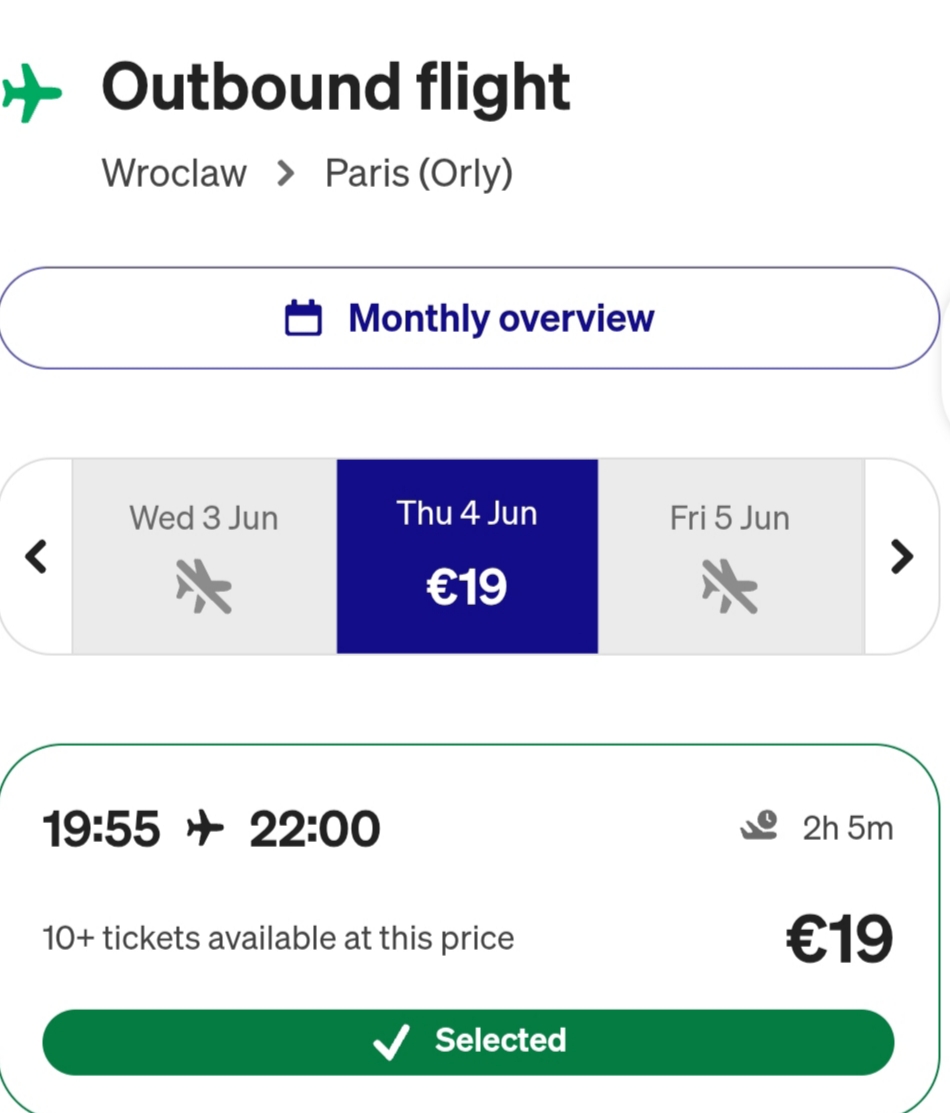This screenshot has width=950, height=1113.
Task: Click the Paris (Orly) destination text
Action: click(419, 173)
